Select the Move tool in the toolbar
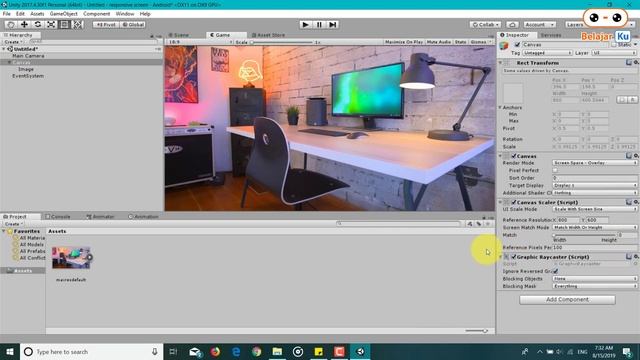This screenshot has width=640, height=360. (24, 24)
